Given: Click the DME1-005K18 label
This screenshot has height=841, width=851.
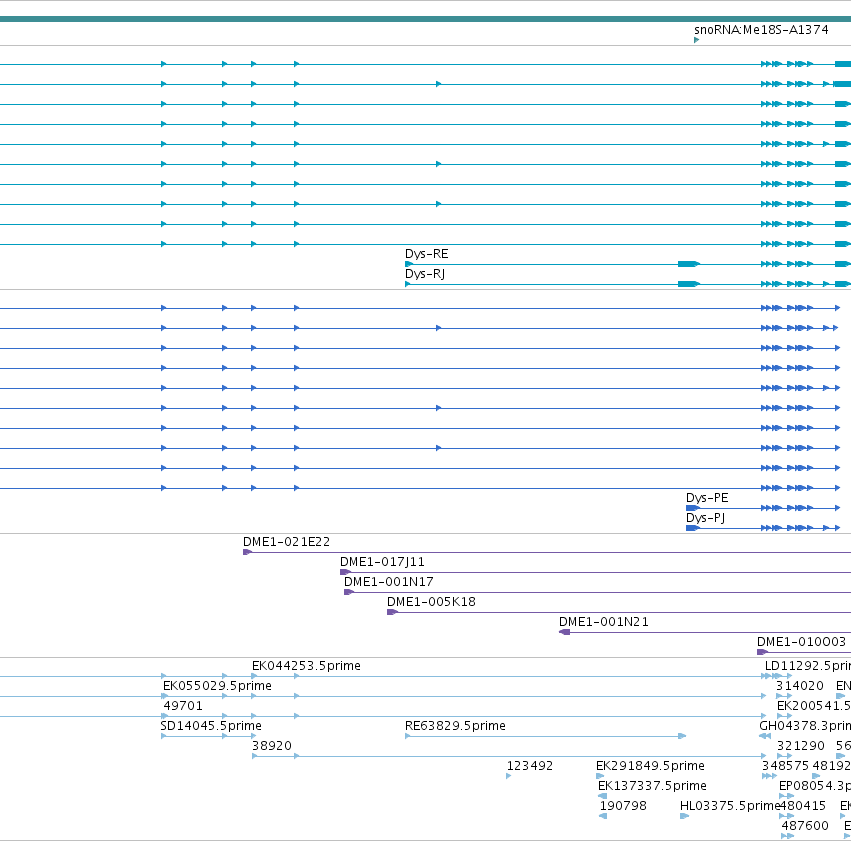Looking at the screenshot, I should coord(431,602).
